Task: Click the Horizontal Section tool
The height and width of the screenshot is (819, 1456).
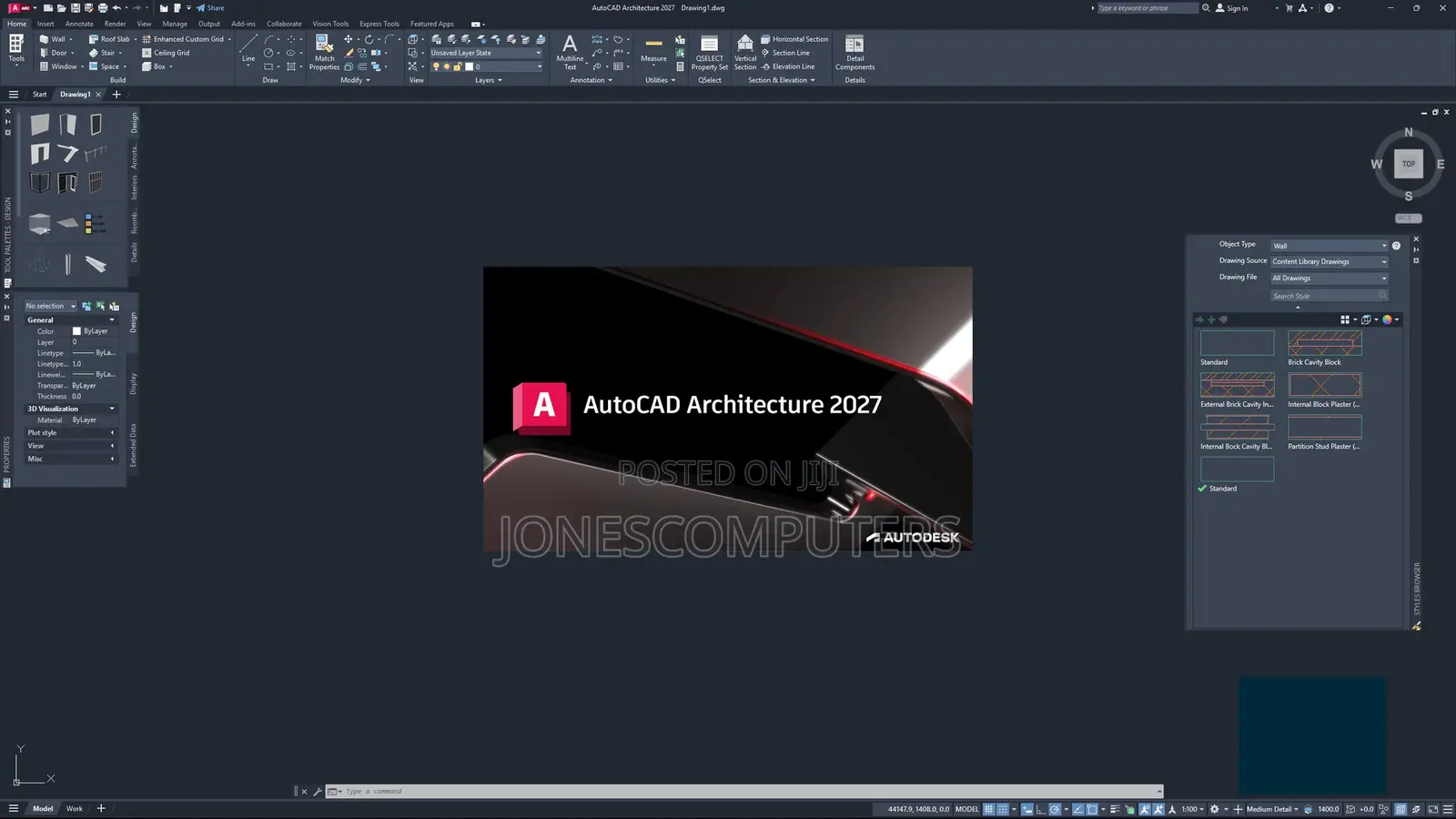Action: [x=794, y=39]
